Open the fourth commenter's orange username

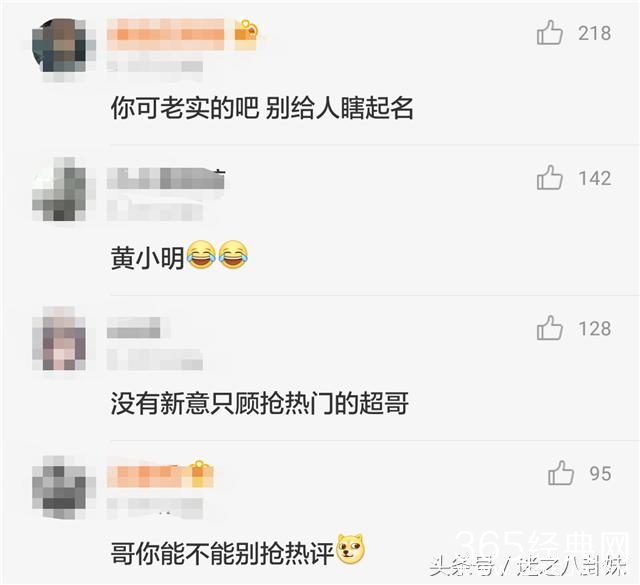[x=148, y=477]
